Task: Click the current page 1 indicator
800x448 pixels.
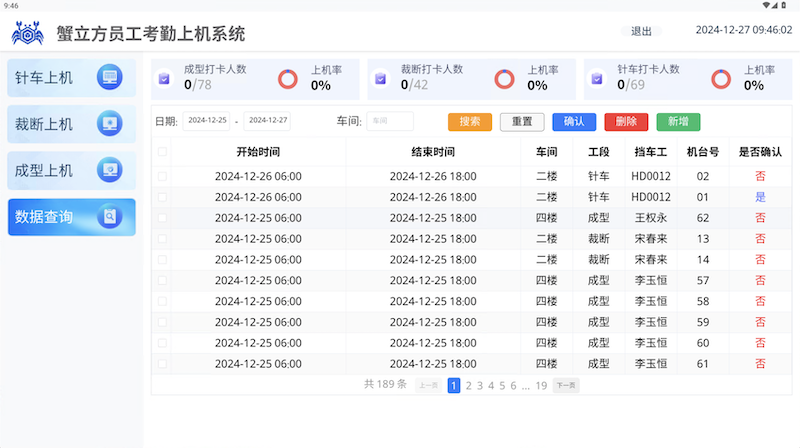Action: click(x=454, y=385)
